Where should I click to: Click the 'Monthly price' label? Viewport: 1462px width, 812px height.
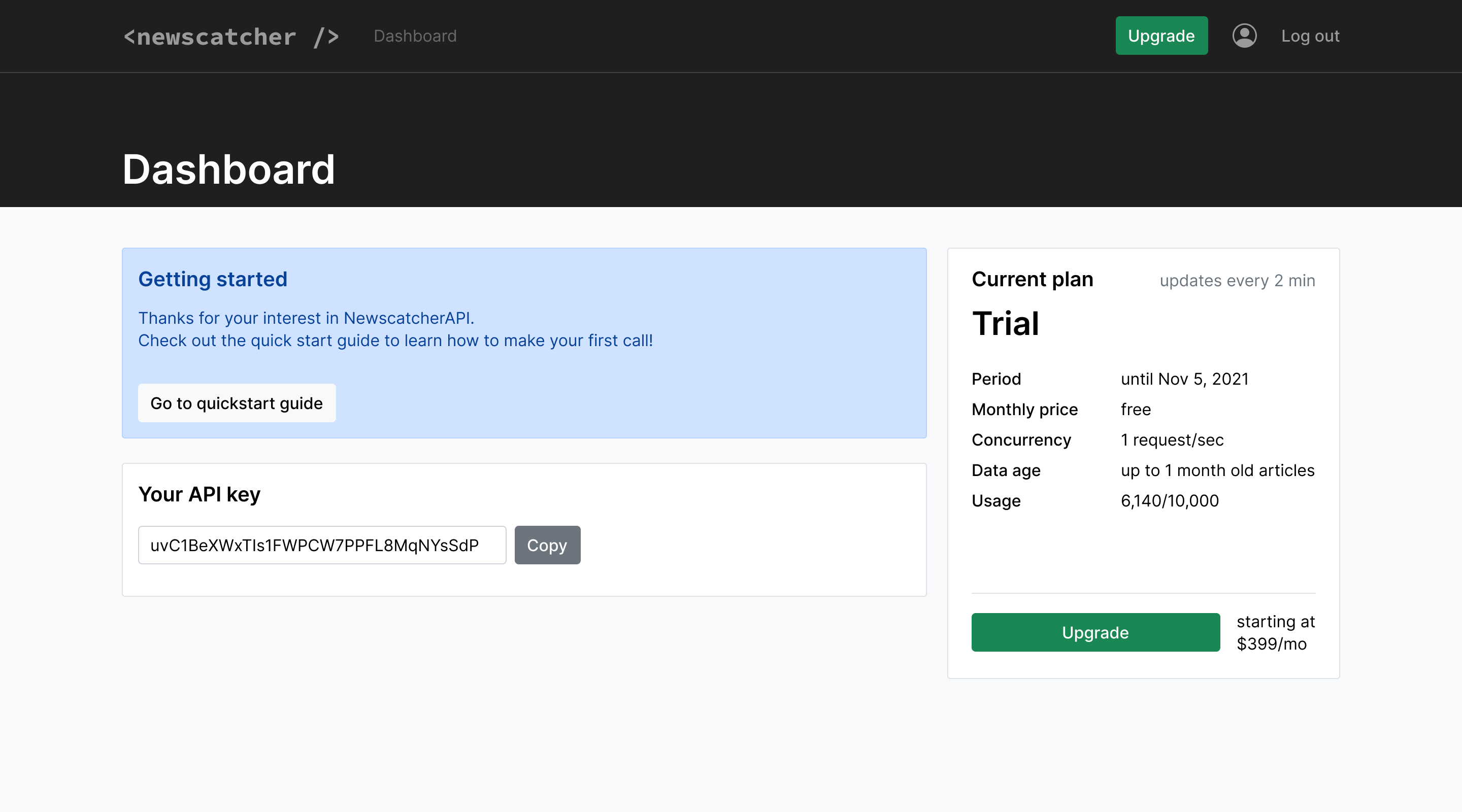(x=1024, y=409)
